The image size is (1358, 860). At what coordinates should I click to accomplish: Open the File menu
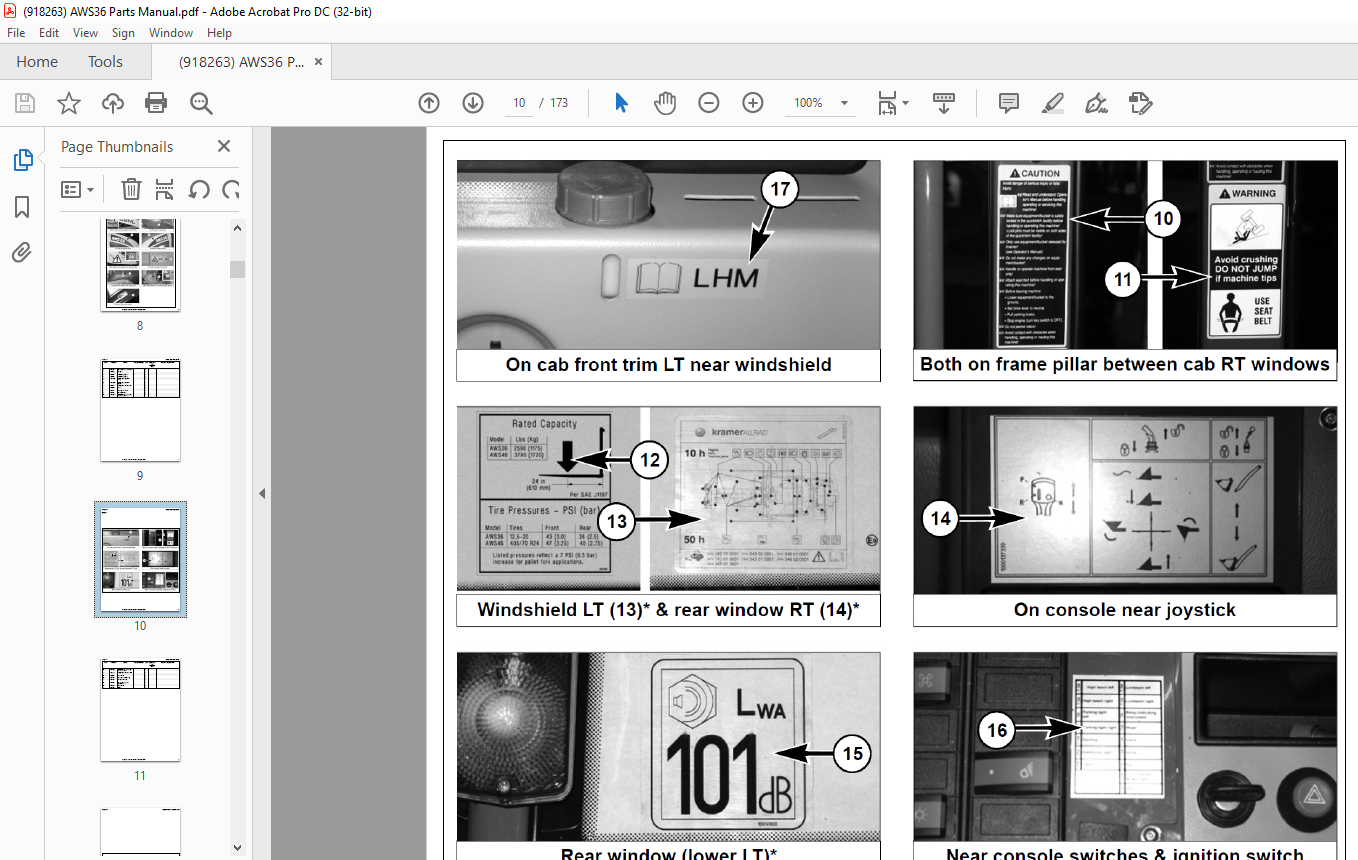[16, 33]
